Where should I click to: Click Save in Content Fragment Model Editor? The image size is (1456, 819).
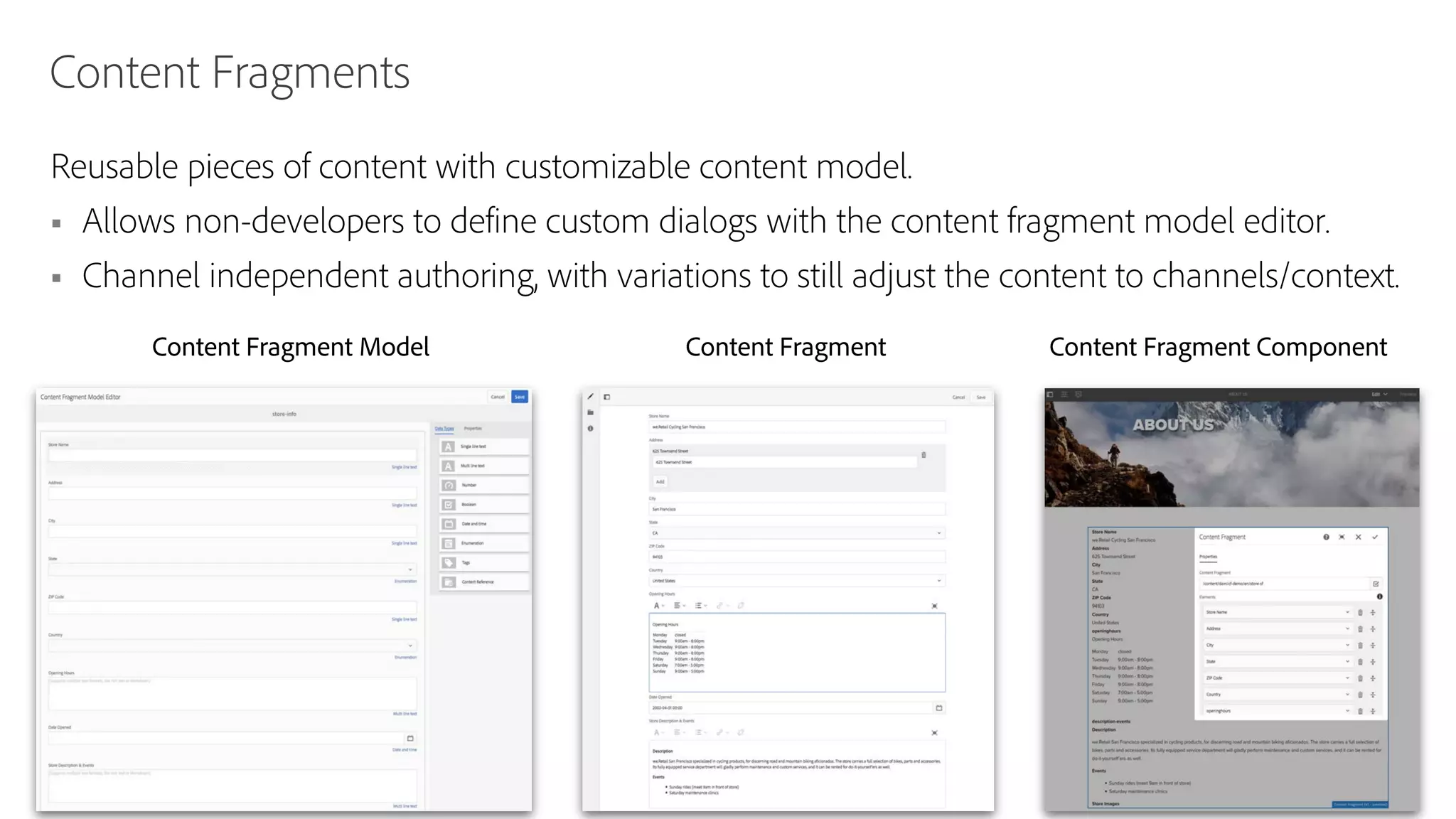520,397
